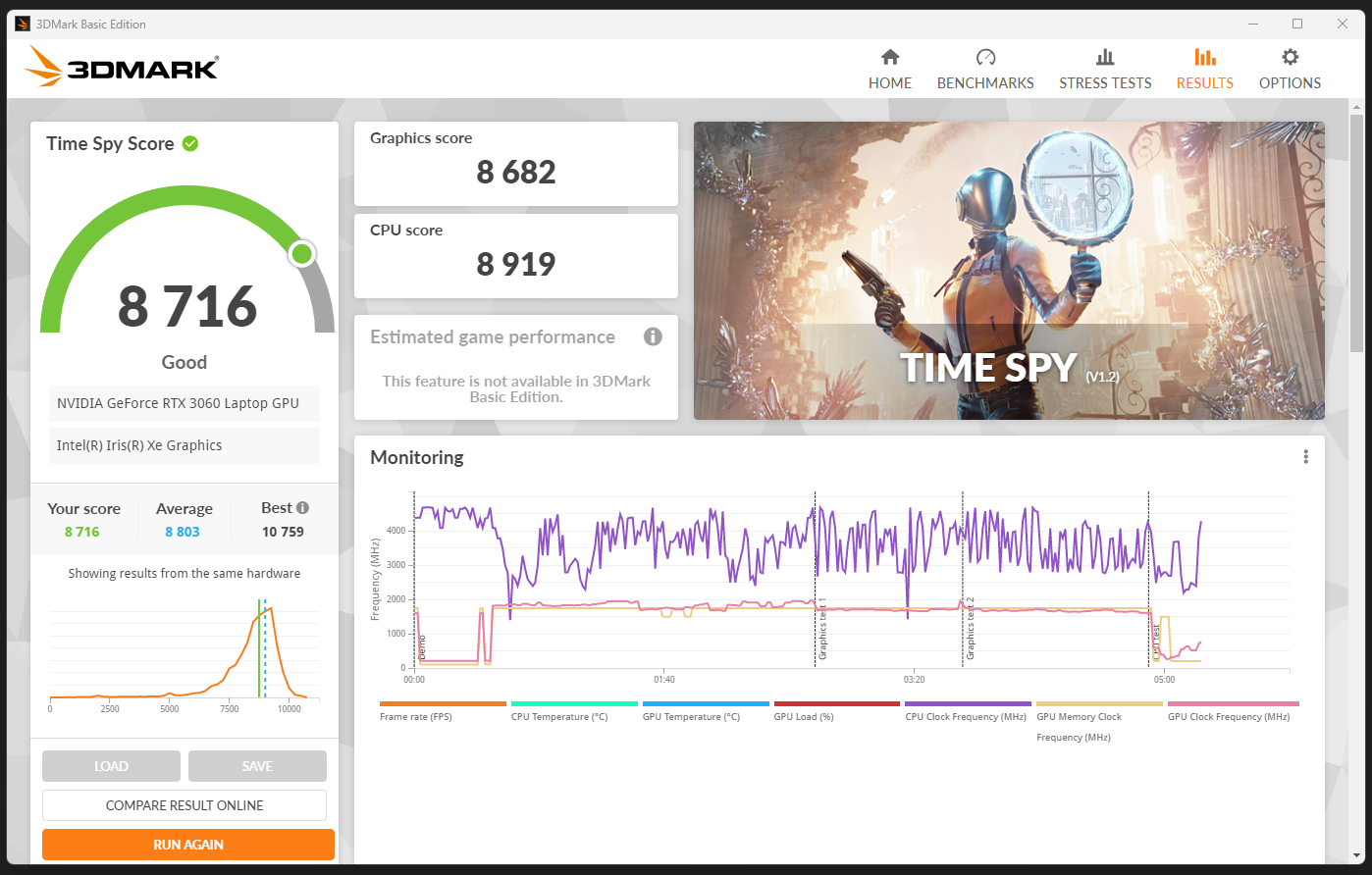Screen dimensions: 1372x875
Task: Click the overall score 8 716
Action: (187, 306)
